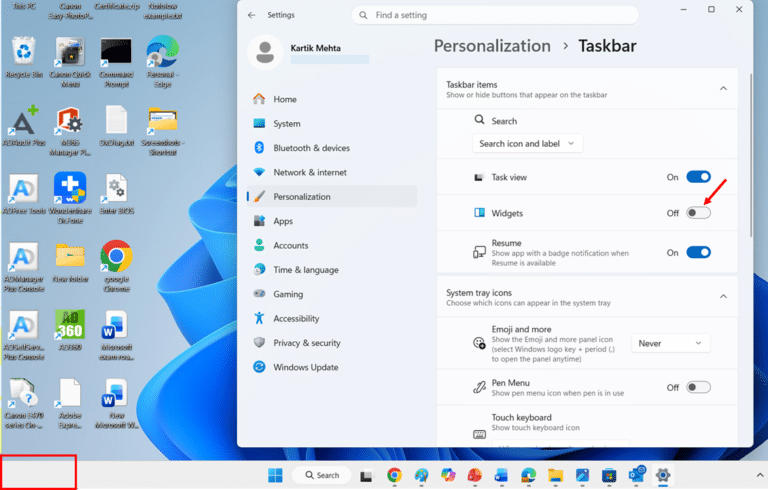
Task: Select New Microsoft Word document icon
Action: click(117, 403)
